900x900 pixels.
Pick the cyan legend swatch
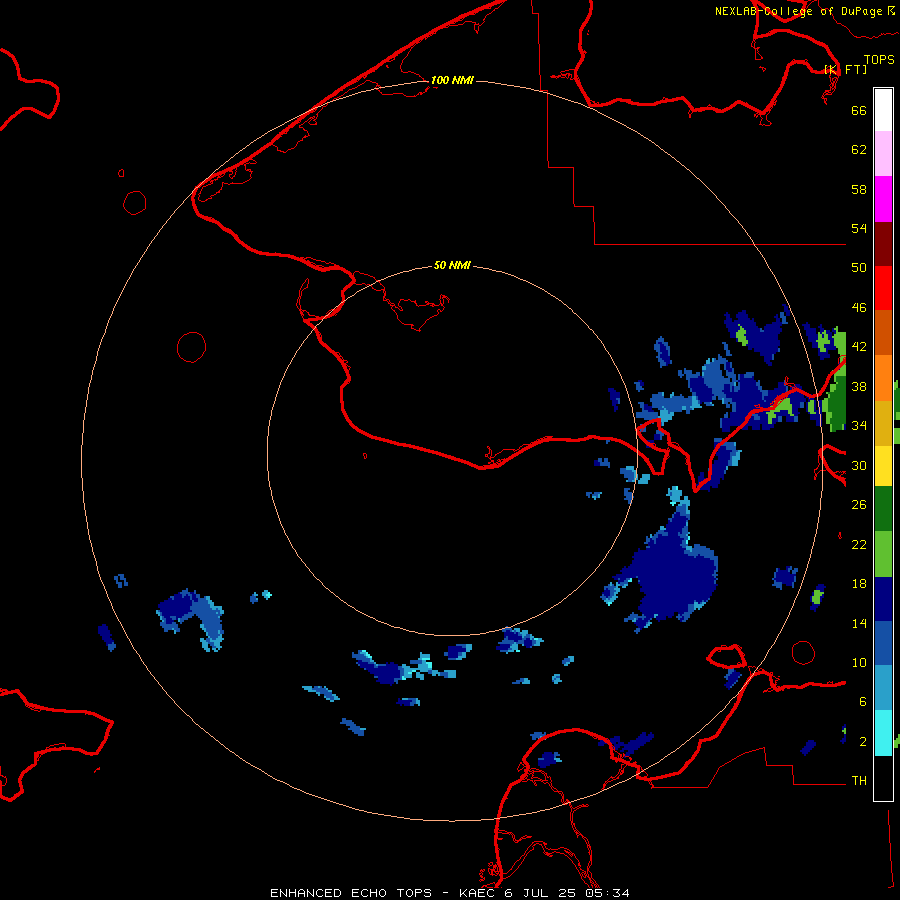click(883, 733)
